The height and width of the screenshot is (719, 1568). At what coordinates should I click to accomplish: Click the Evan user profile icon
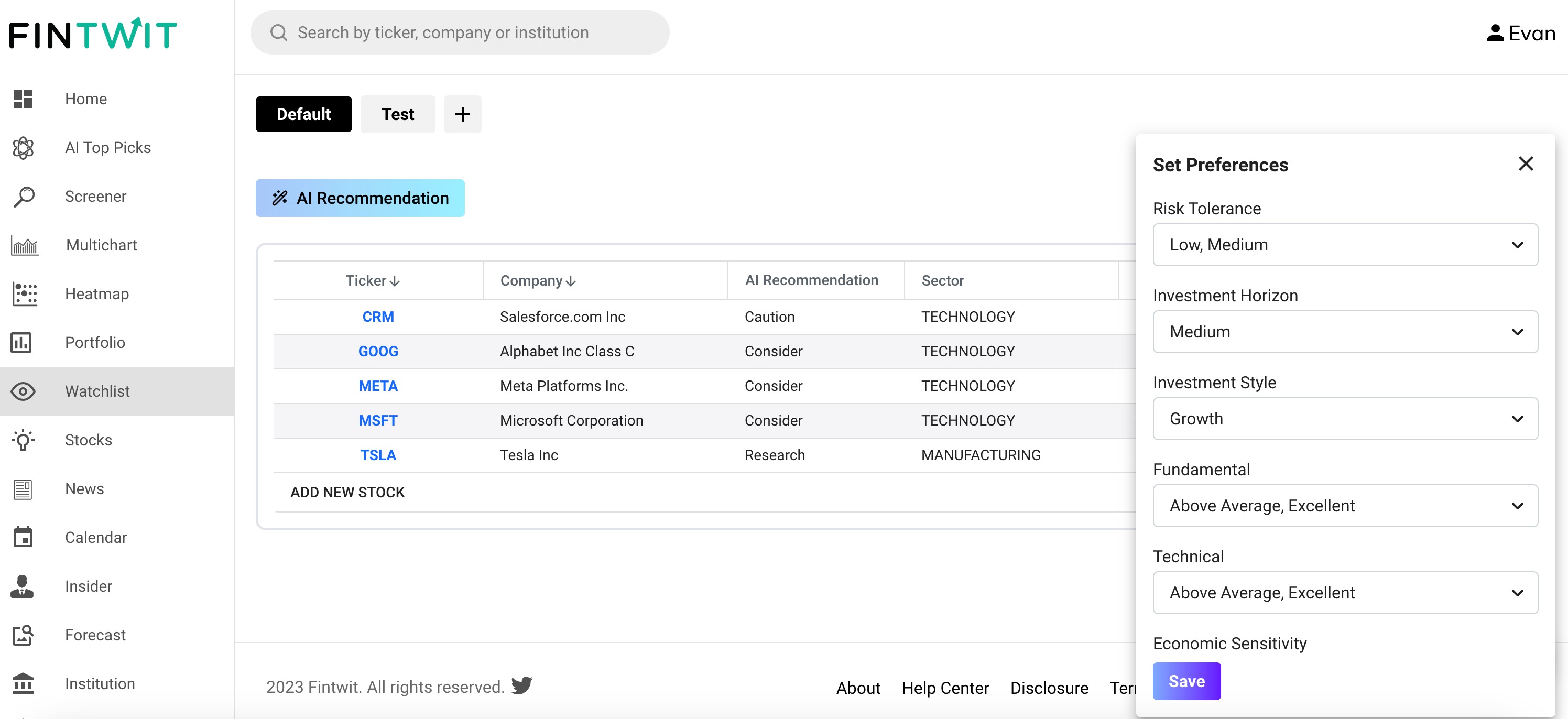(1495, 33)
